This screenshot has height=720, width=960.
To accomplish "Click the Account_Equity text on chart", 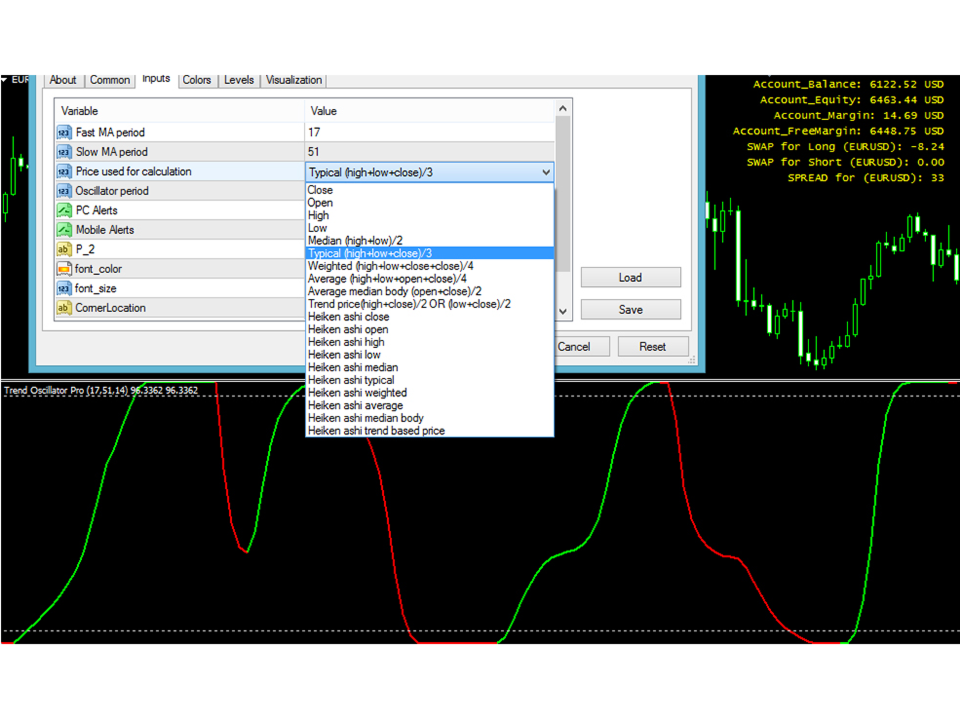I will click(x=852, y=100).
